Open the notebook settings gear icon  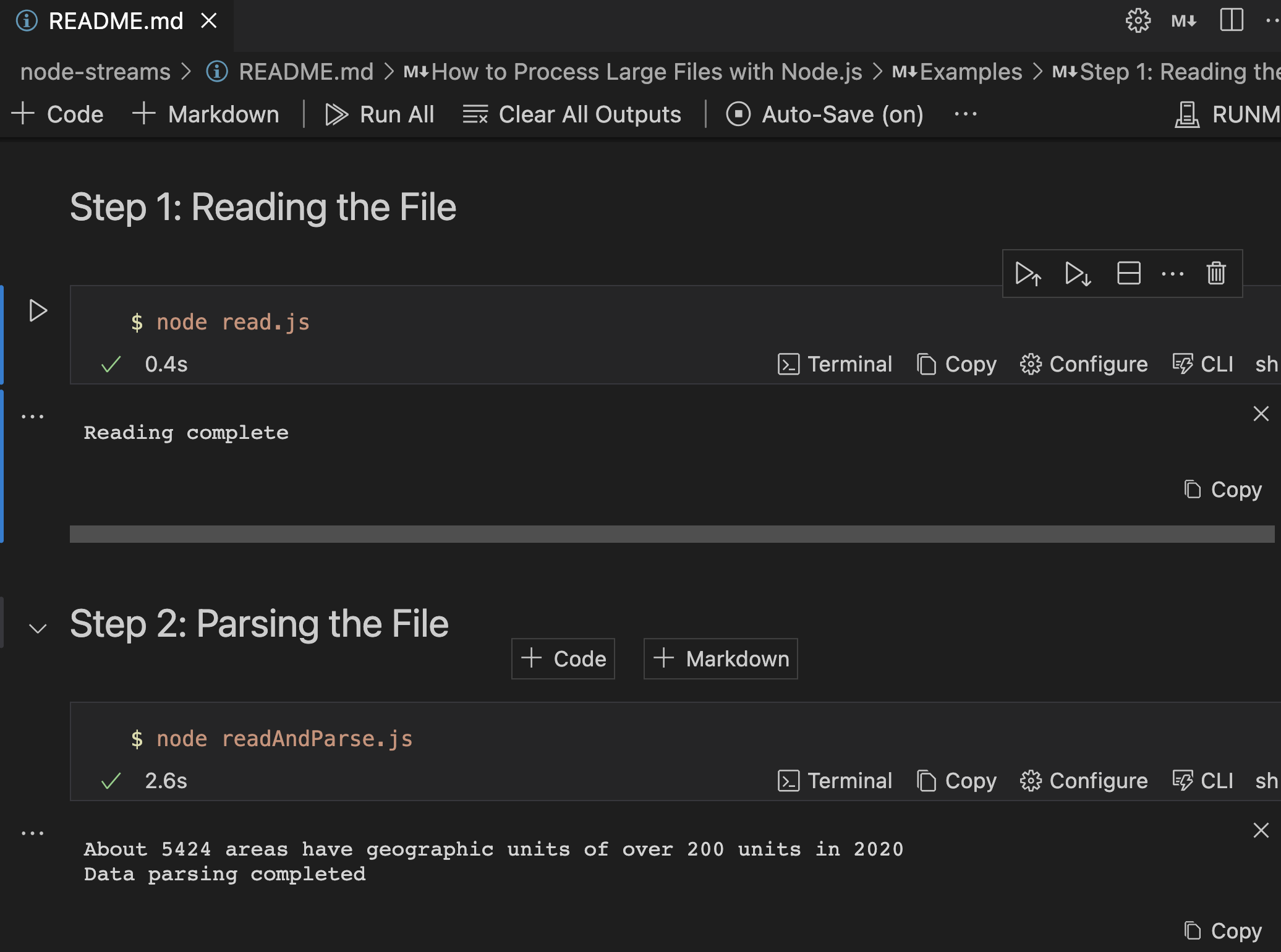click(x=1138, y=20)
